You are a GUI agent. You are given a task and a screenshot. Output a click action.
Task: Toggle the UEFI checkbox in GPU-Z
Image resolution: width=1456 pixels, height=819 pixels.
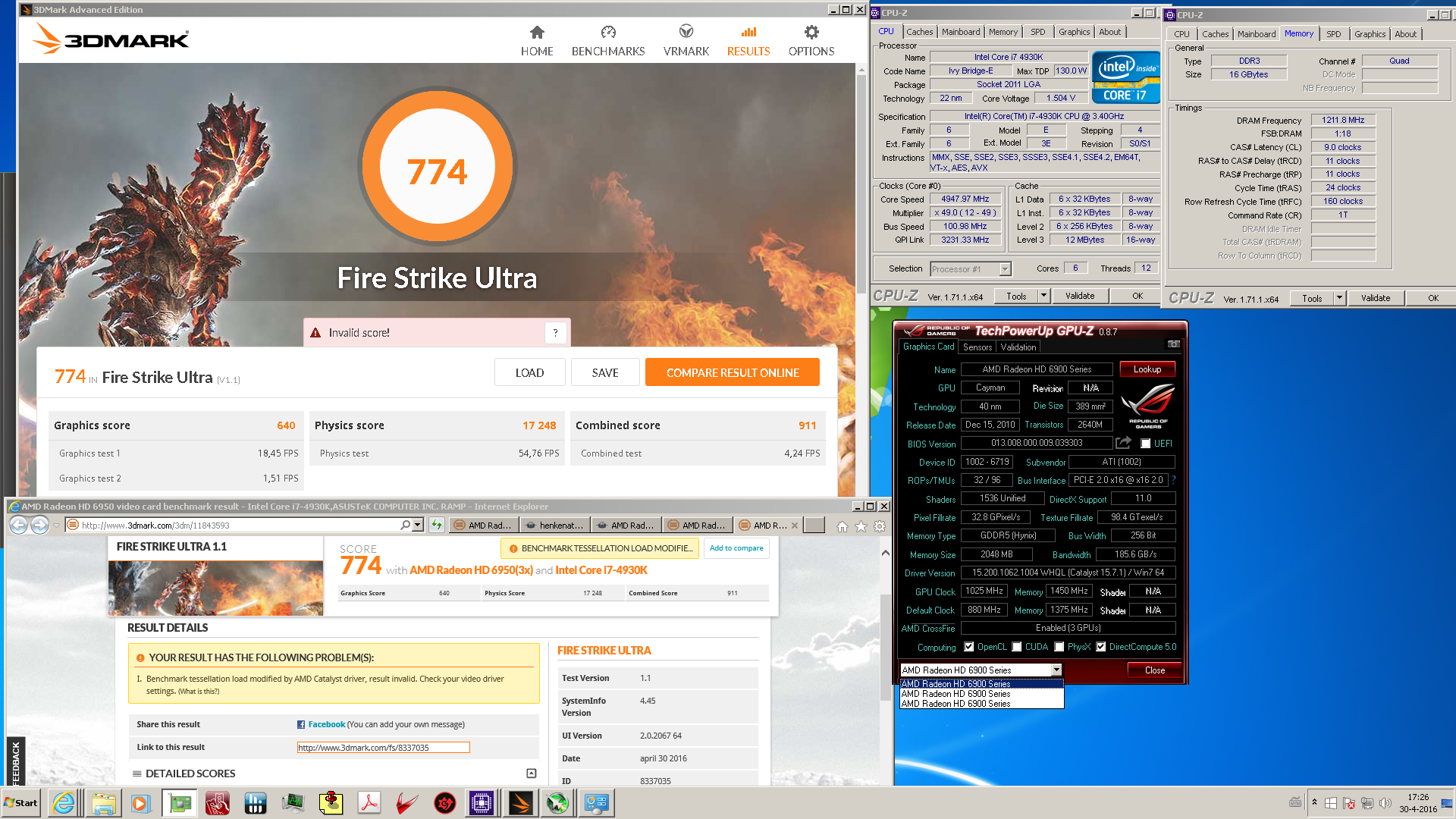(x=1146, y=444)
